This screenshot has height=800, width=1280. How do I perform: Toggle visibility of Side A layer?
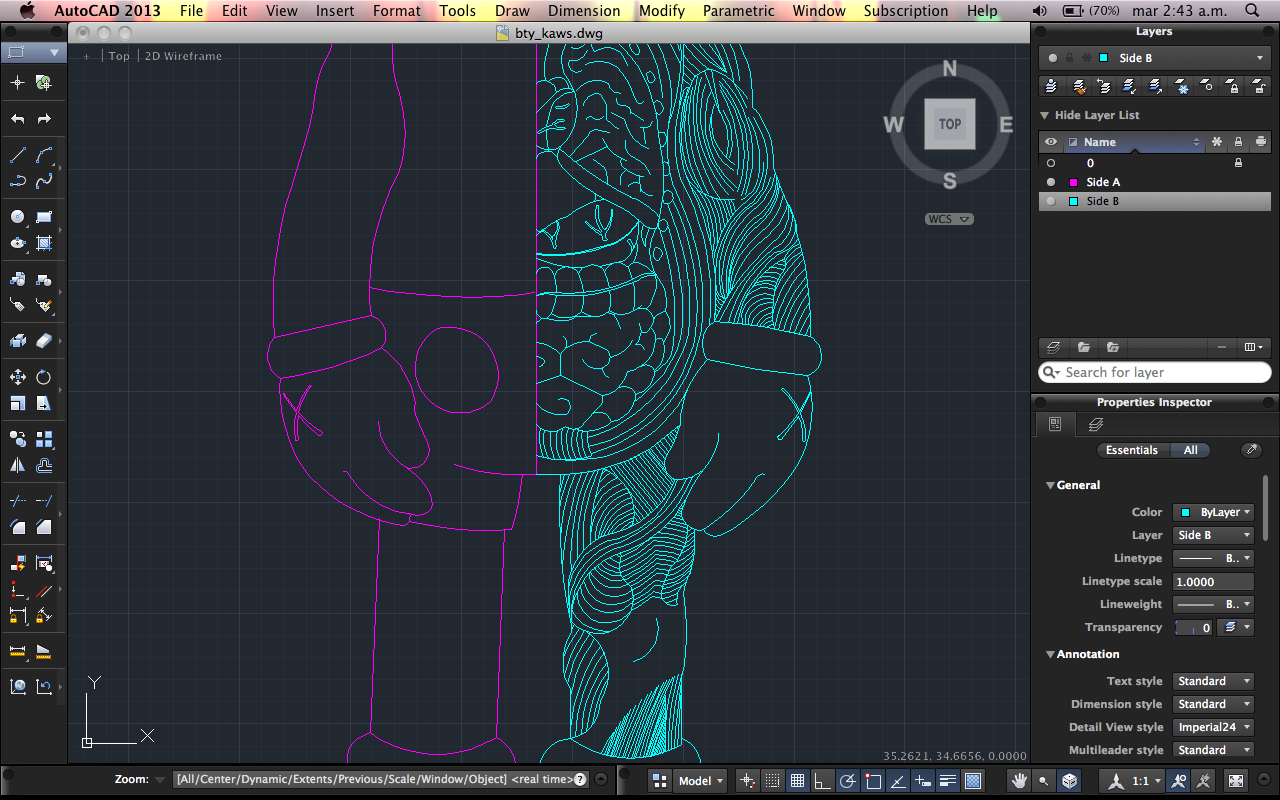[x=1051, y=182]
